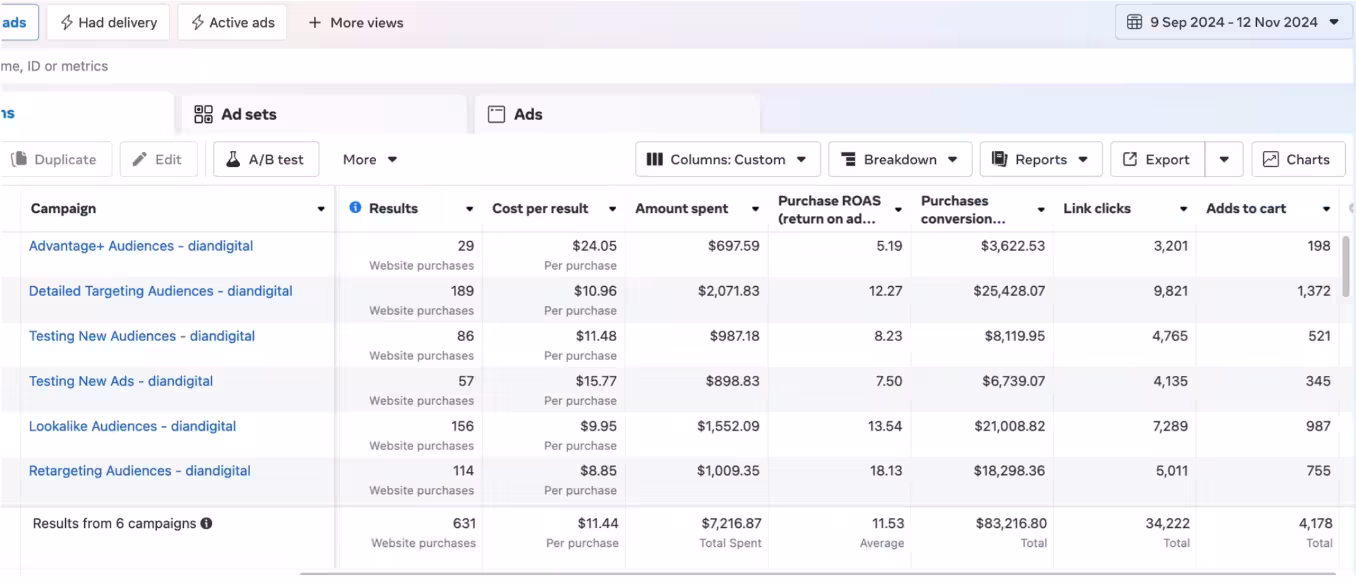Open the Purchase ROAS column arrow

898,209
